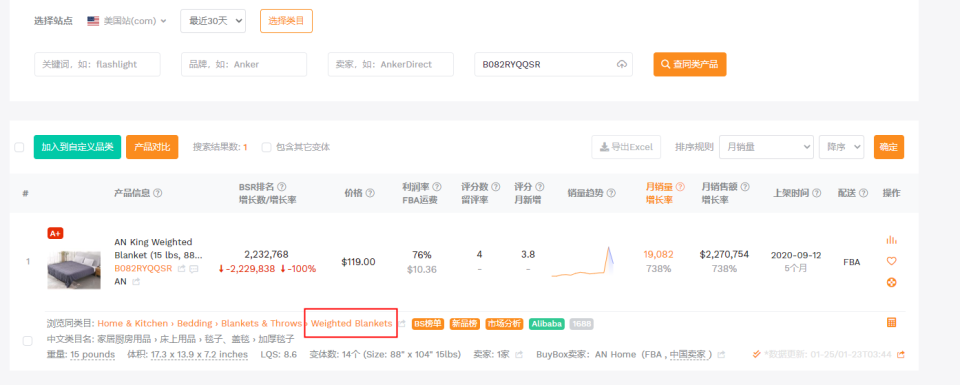Screen dimensions: 960x385
Task: Click the sales trend sparkline chart
Action: click(583, 262)
